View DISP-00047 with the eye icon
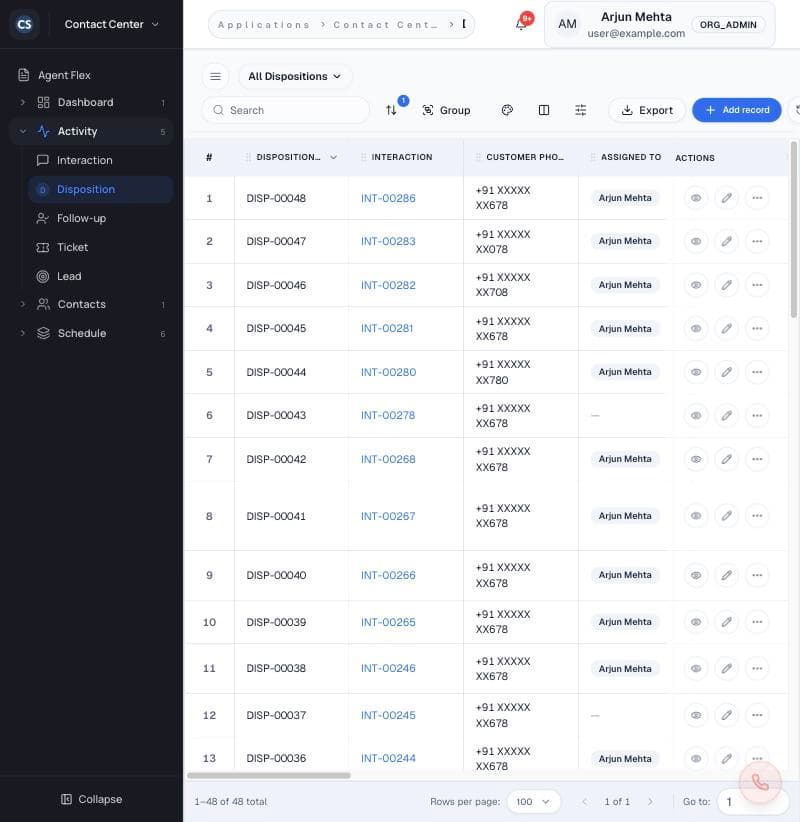 pyautogui.click(x=696, y=242)
